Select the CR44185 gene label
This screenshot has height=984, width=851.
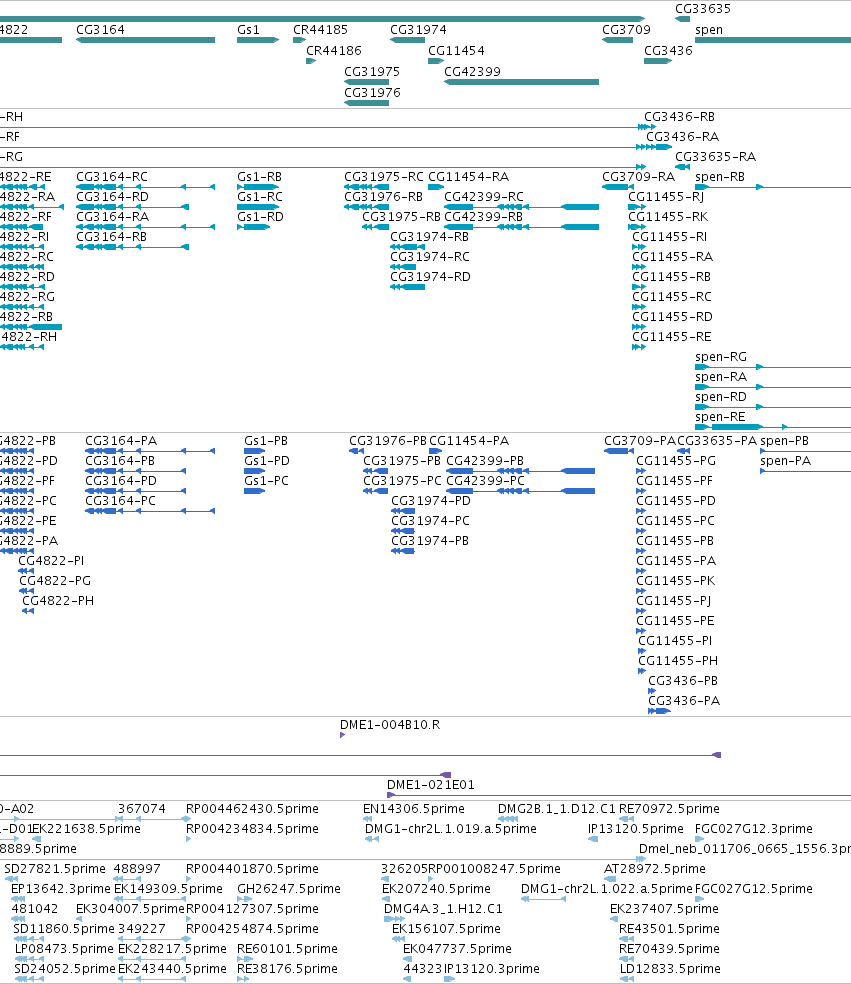(x=320, y=29)
